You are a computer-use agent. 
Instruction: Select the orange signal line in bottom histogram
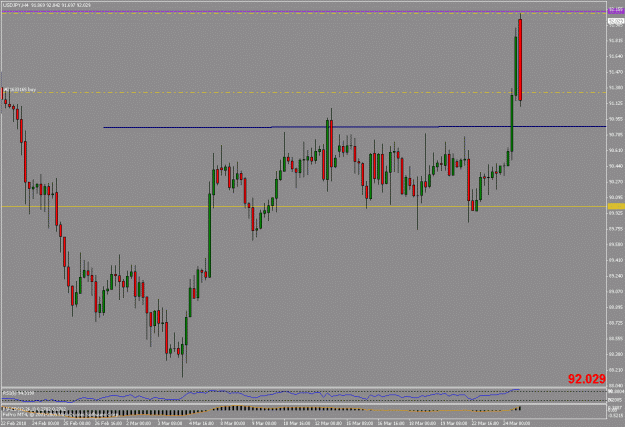pos(259,409)
